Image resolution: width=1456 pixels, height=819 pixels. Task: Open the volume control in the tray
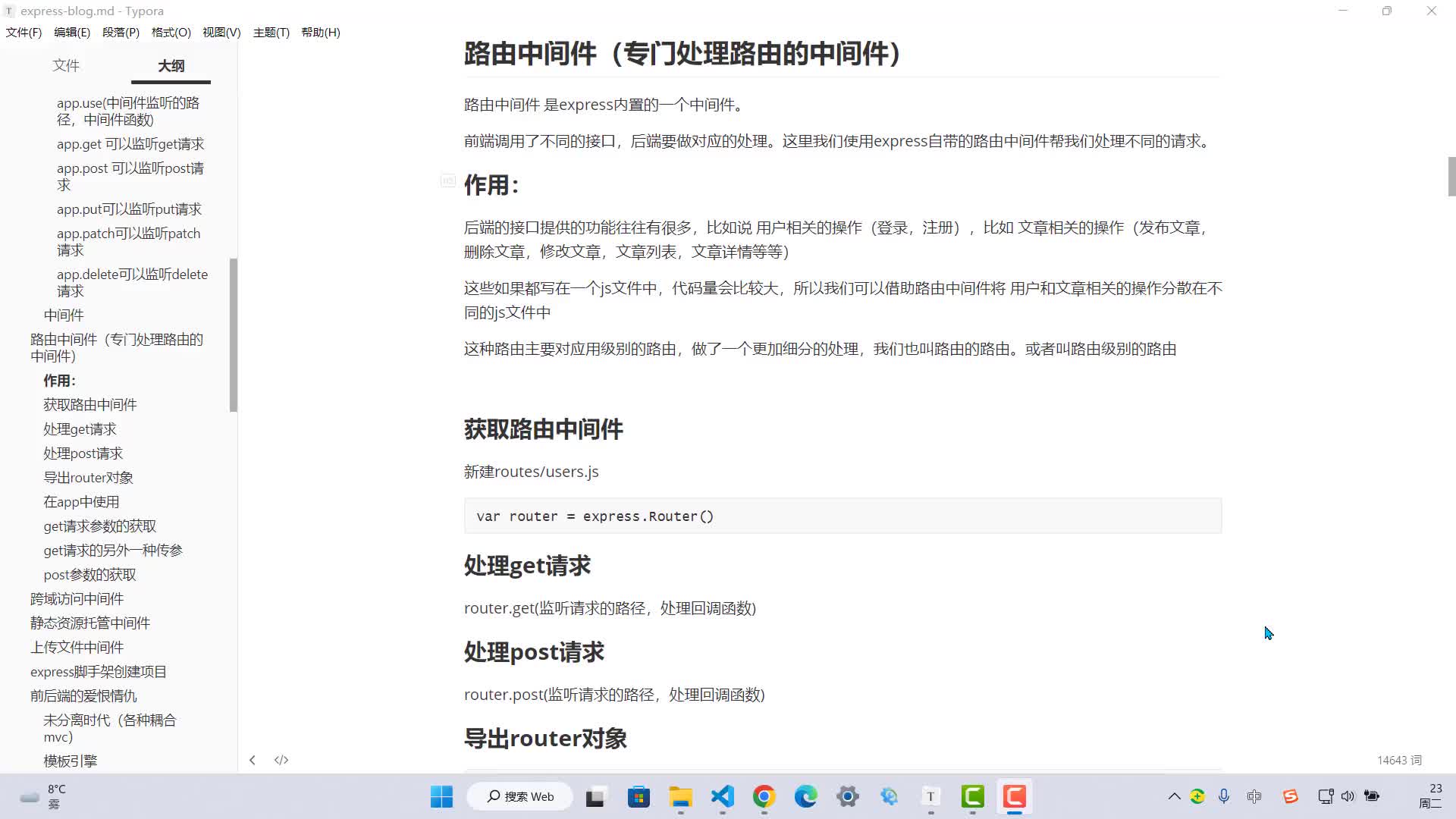1348,796
